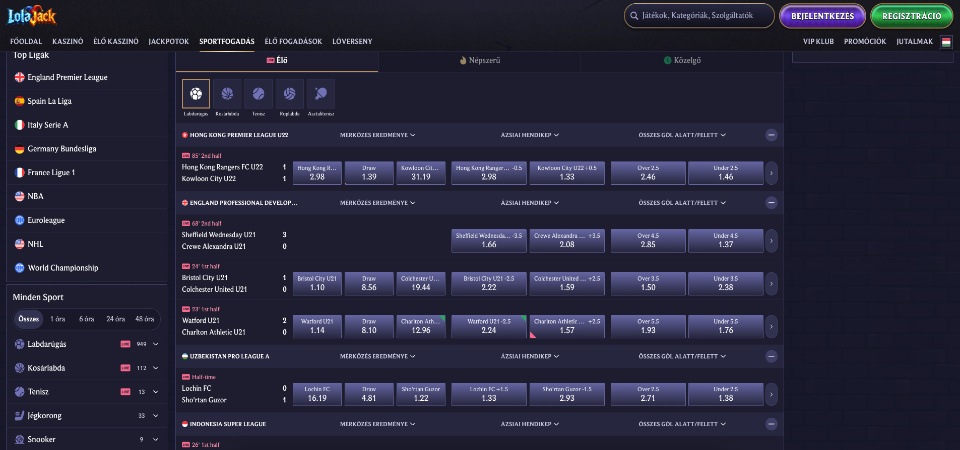
Task: Switch the time filter to 48 óra
Action: [145, 318]
